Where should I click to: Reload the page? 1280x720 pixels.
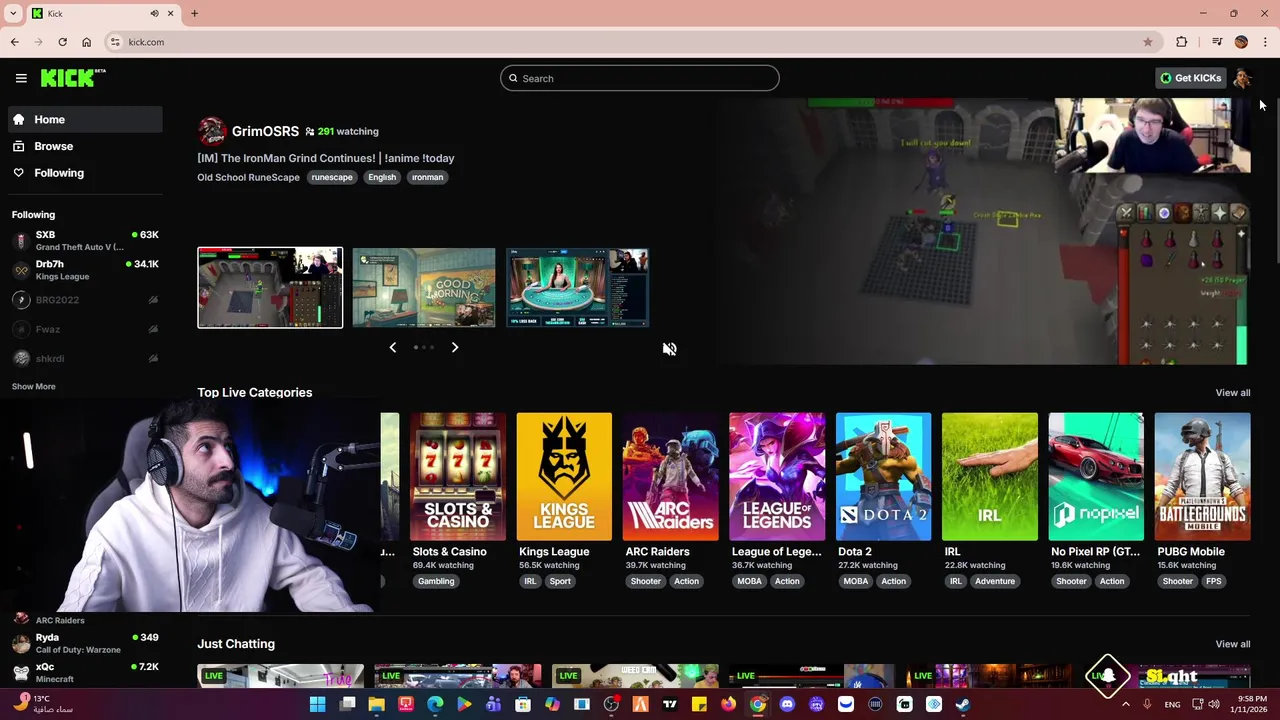[x=62, y=42]
